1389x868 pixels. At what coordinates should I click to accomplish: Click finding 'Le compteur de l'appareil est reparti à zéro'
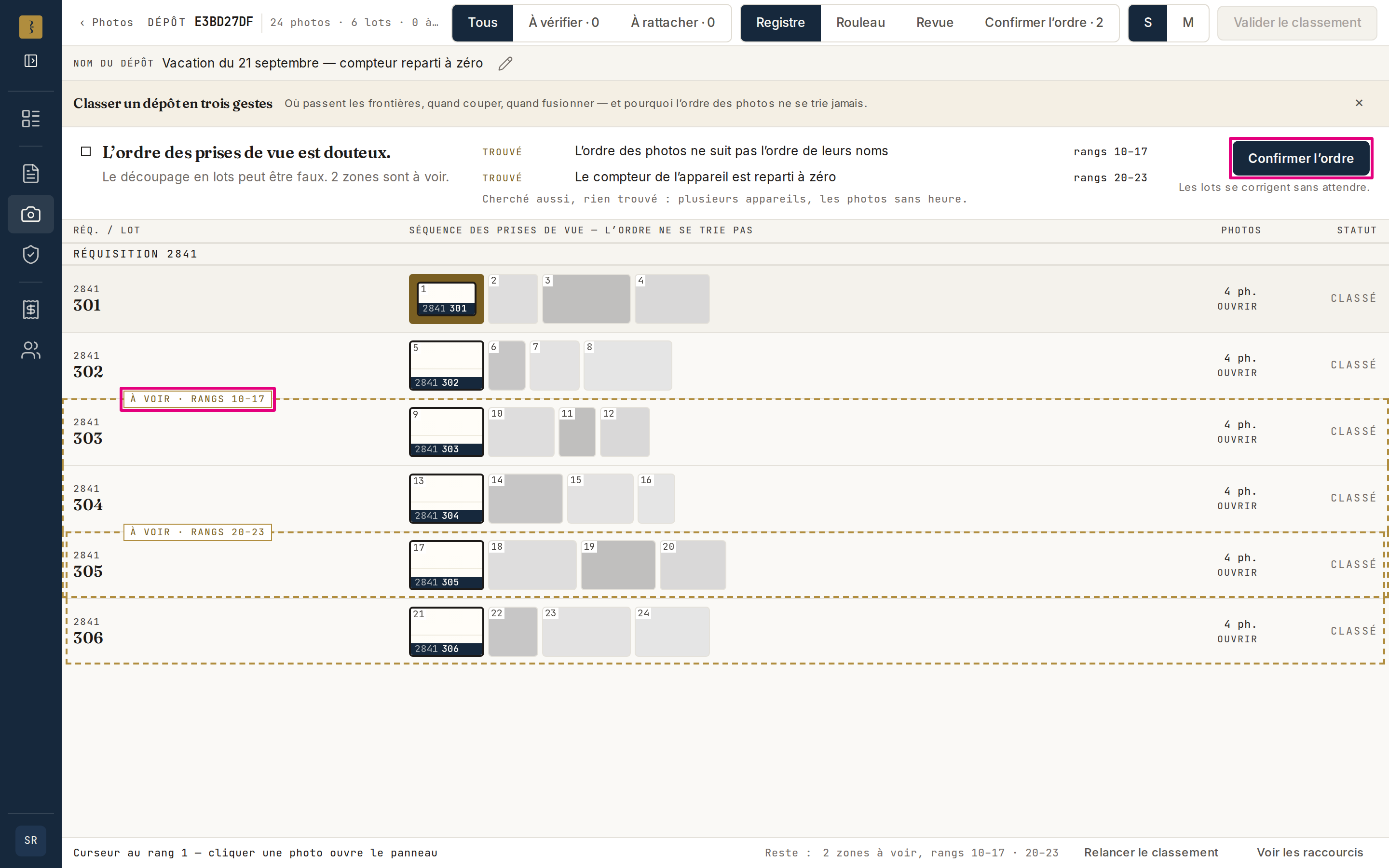tap(706, 177)
